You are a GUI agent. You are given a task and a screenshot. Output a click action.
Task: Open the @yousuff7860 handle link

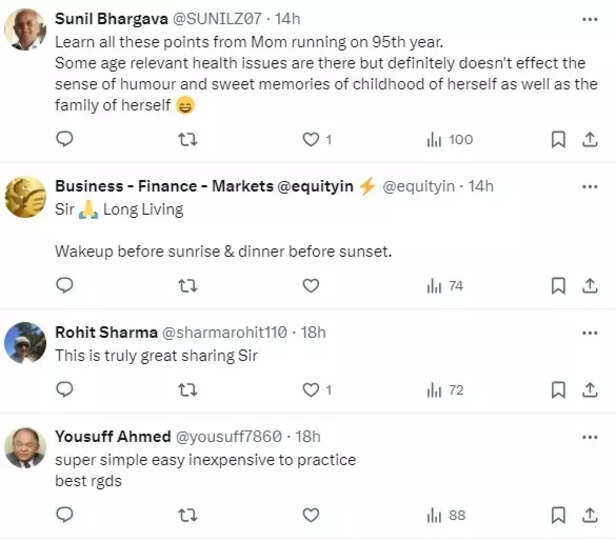[x=228, y=437]
